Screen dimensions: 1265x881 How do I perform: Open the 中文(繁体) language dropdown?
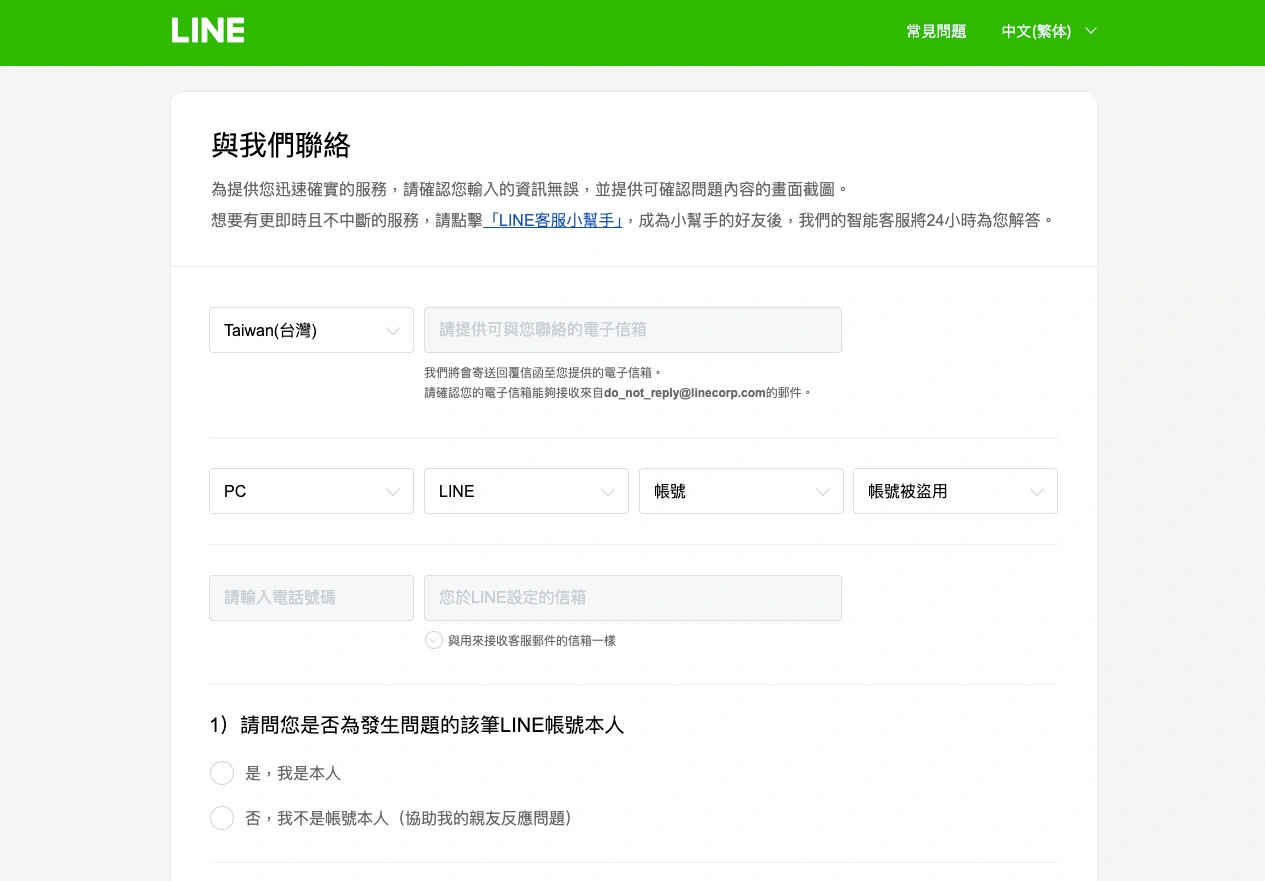(1036, 31)
